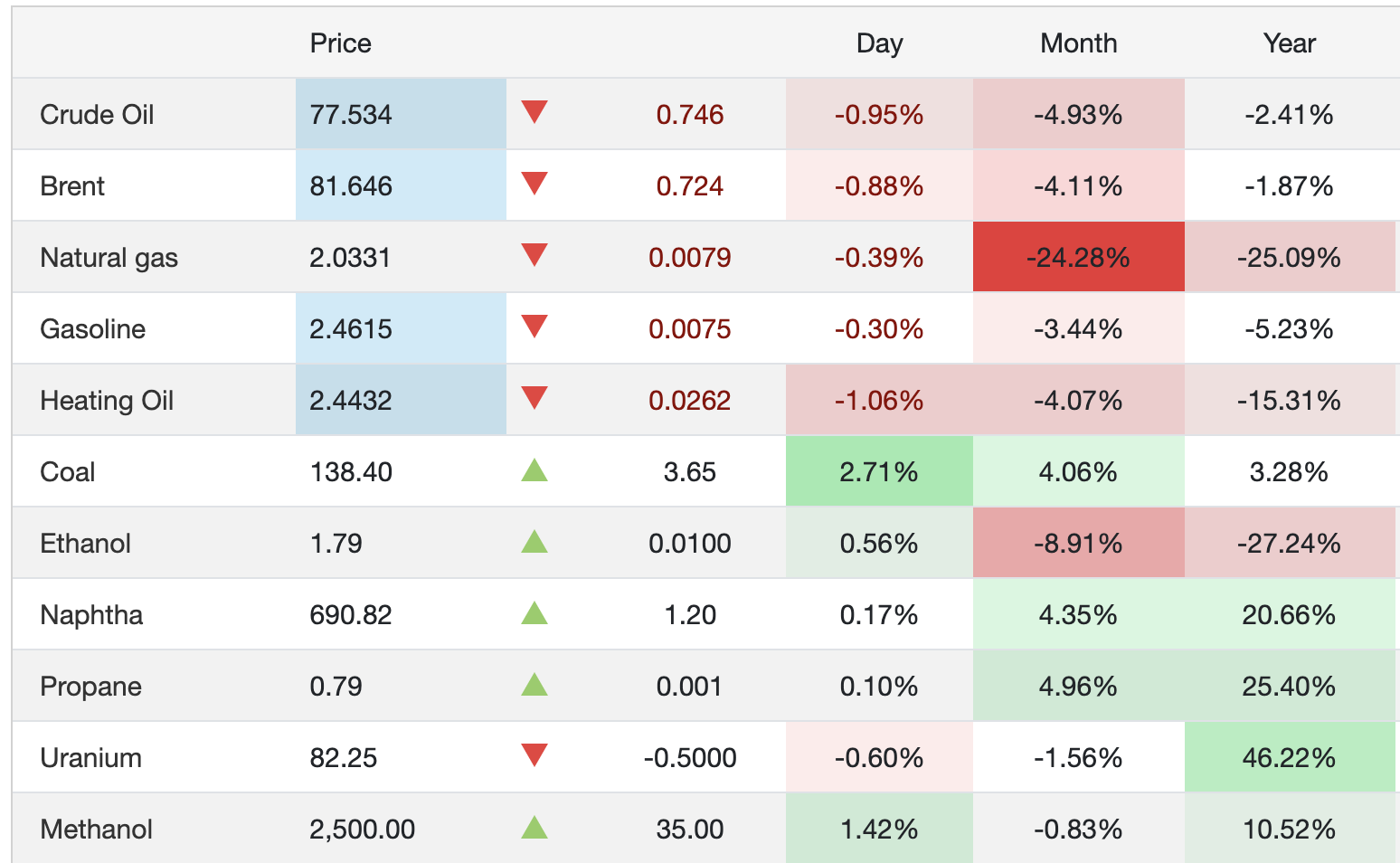This screenshot has height=863, width=1400.
Task: Sort by the Day column header
Action: point(879,43)
